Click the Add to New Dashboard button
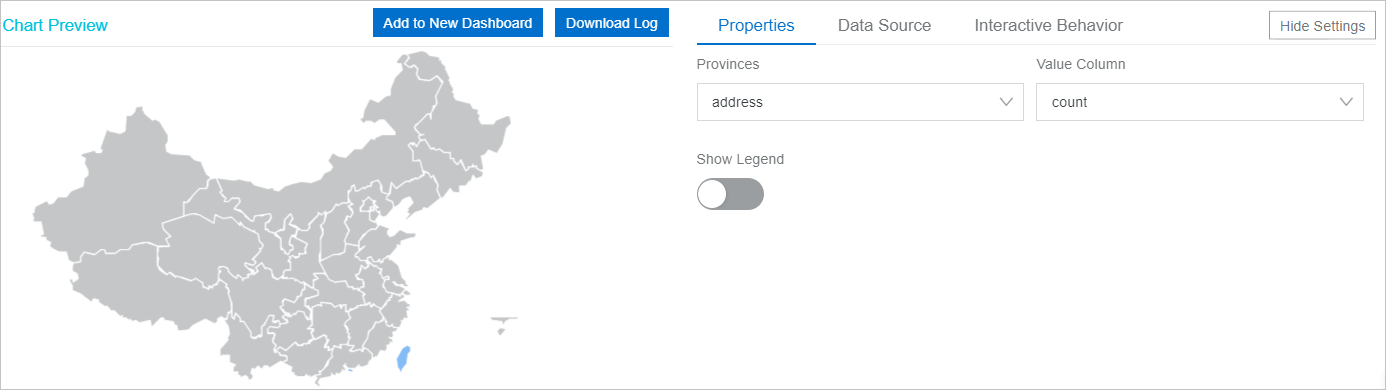The image size is (1386, 390). click(458, 23)
